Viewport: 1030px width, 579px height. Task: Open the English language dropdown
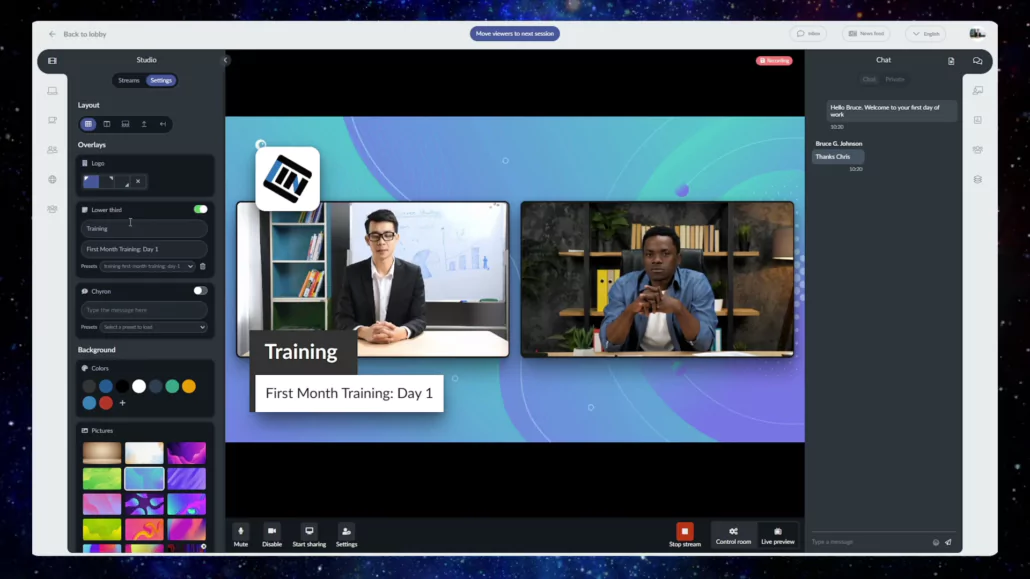coord(925,34)
